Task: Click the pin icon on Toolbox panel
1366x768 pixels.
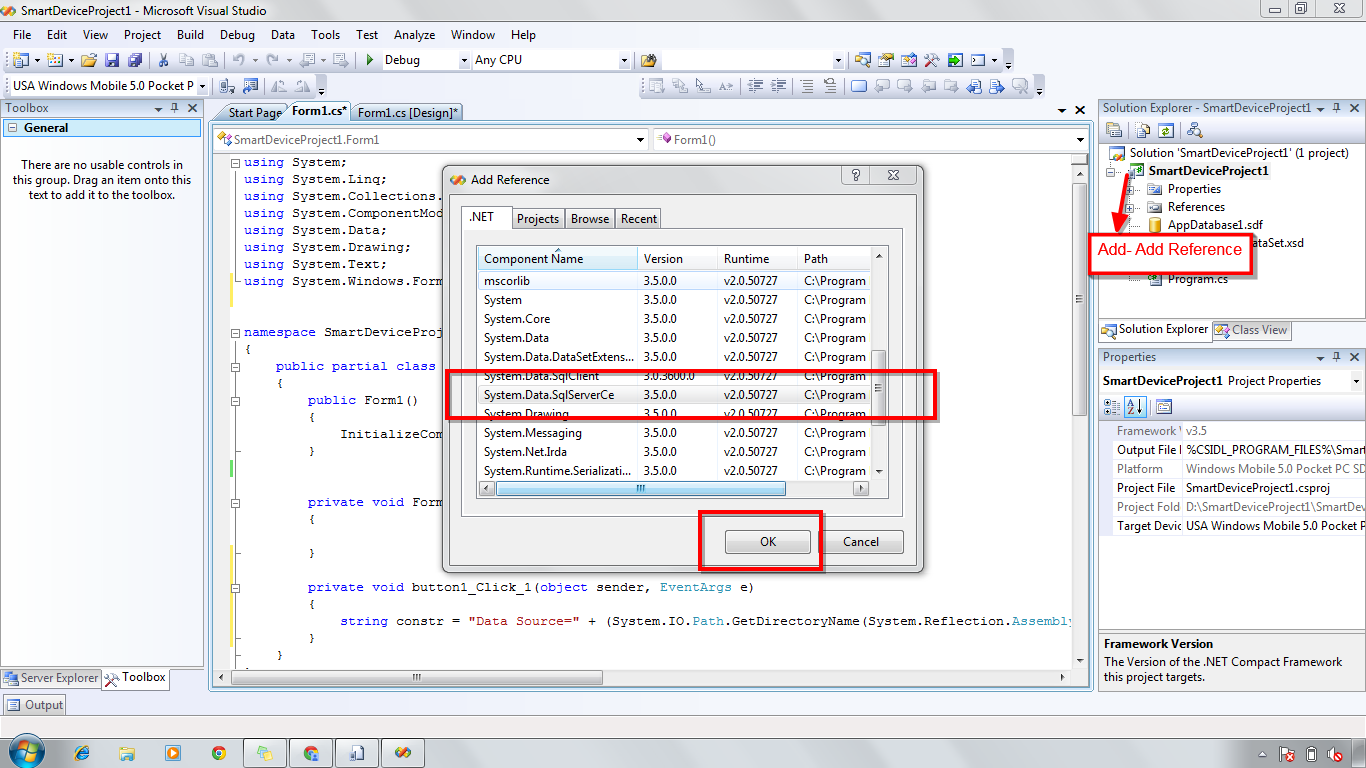Action: click(174, 108)
